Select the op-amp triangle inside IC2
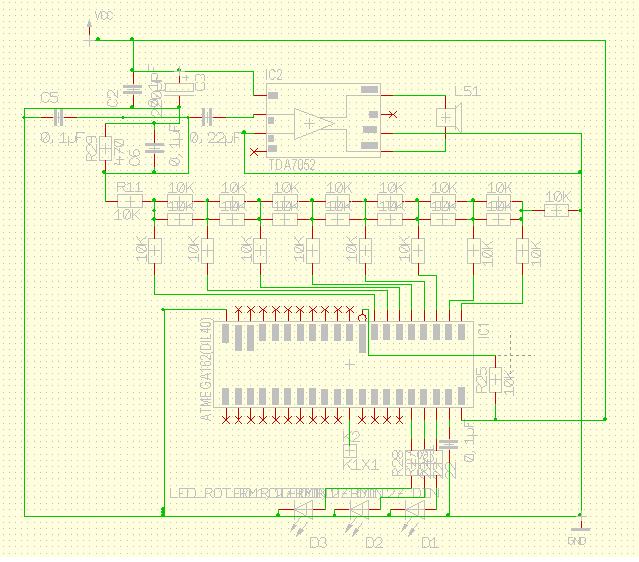 [314, 123]
